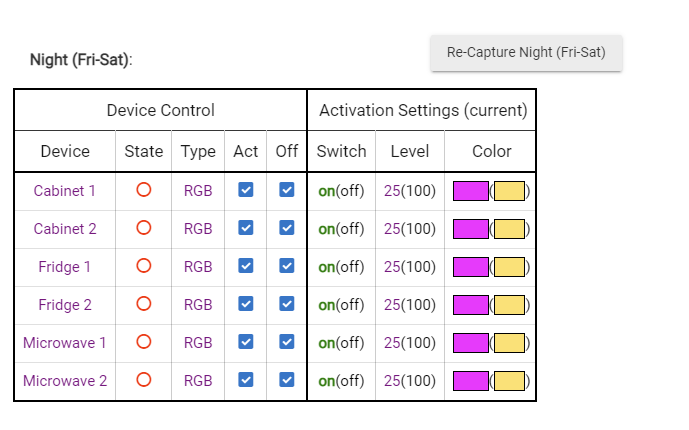Open the Microwave 2 device link
Viewport: 689px width, 430px height.
point(65,381)
